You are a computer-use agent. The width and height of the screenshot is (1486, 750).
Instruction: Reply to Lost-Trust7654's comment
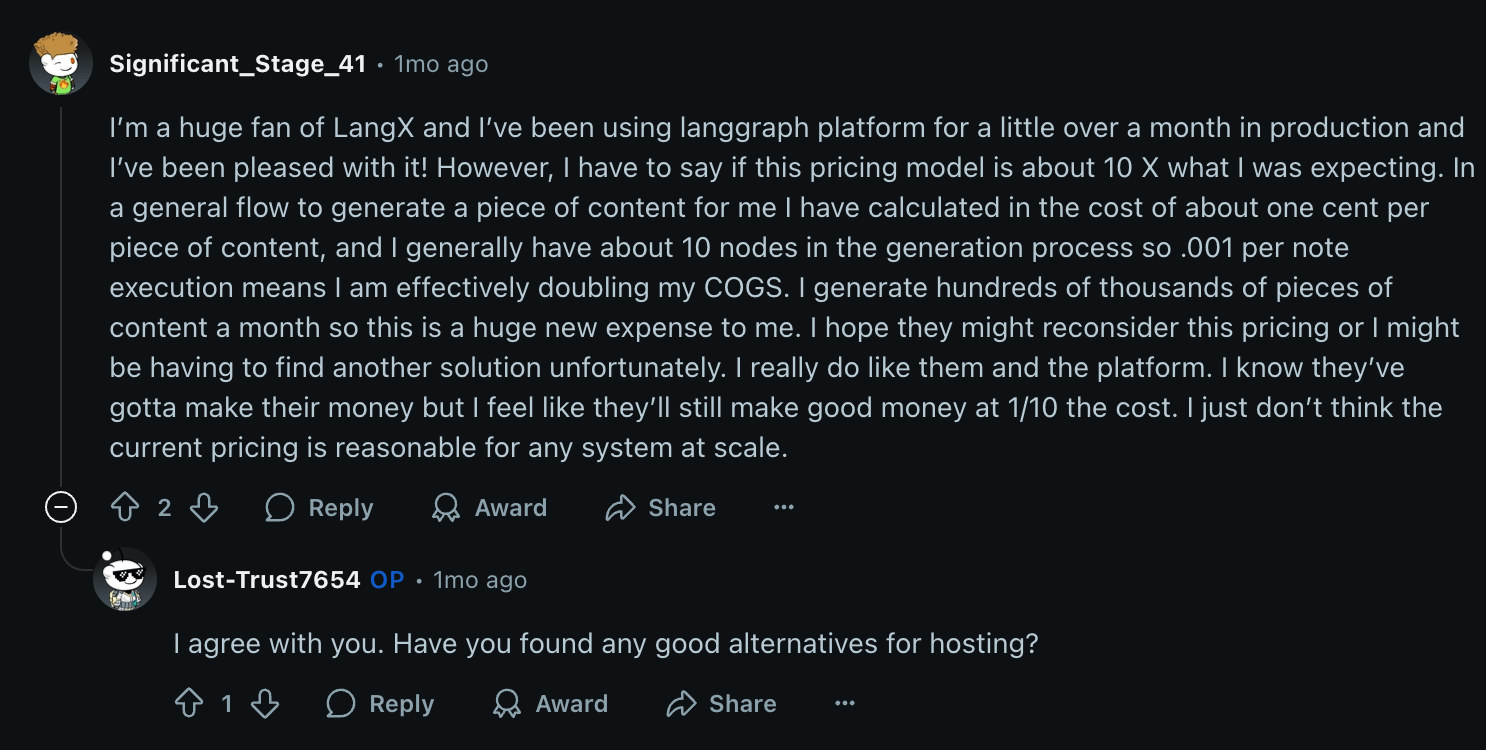click(x=381, y=704)
